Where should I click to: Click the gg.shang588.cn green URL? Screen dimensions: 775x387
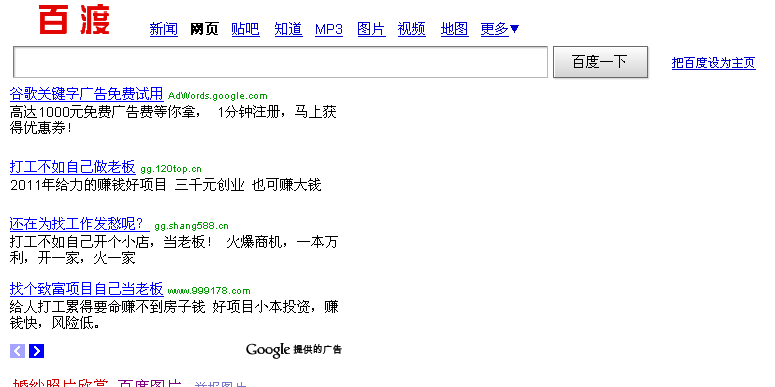tap(191, 226)
